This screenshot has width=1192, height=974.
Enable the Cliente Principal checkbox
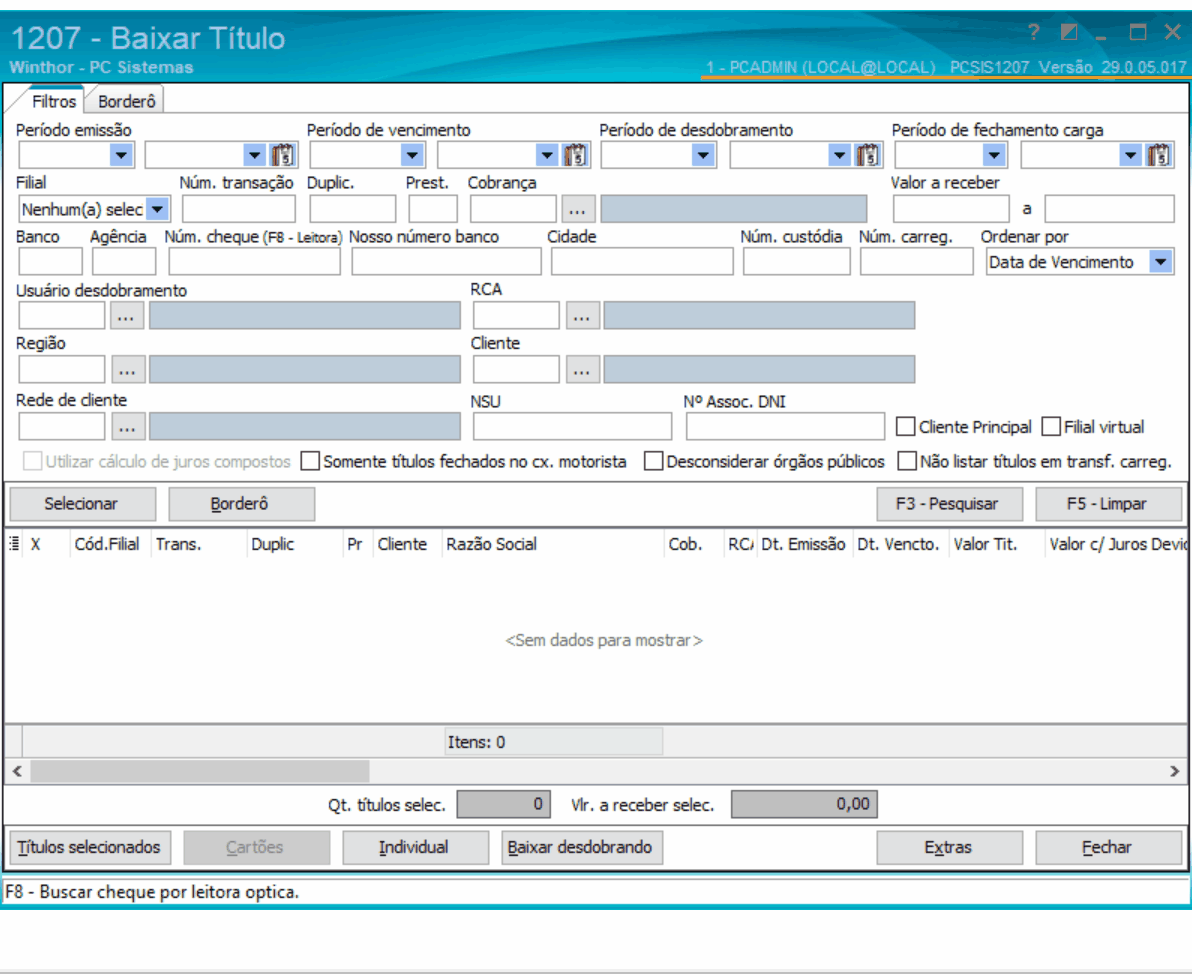pos(905,427)
